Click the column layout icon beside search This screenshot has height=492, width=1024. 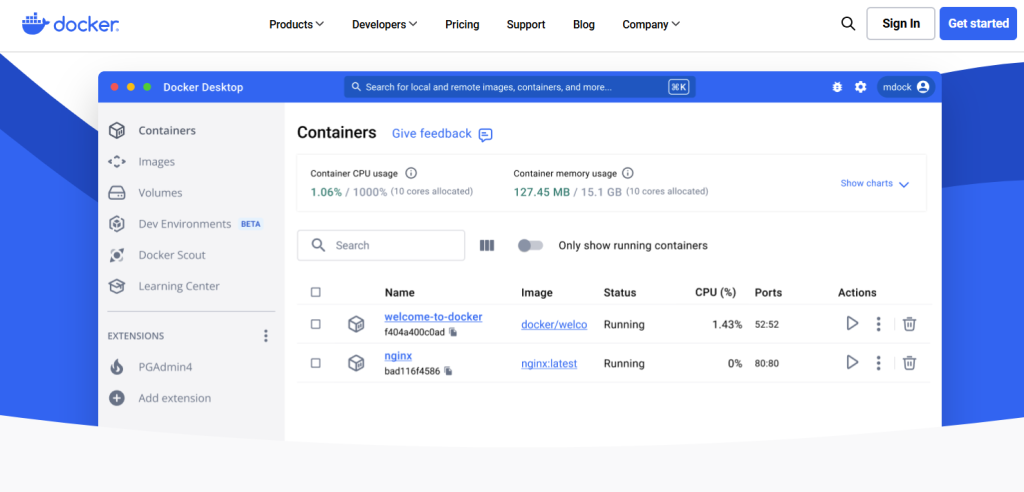pyautogui.click(x=487, y=245)
